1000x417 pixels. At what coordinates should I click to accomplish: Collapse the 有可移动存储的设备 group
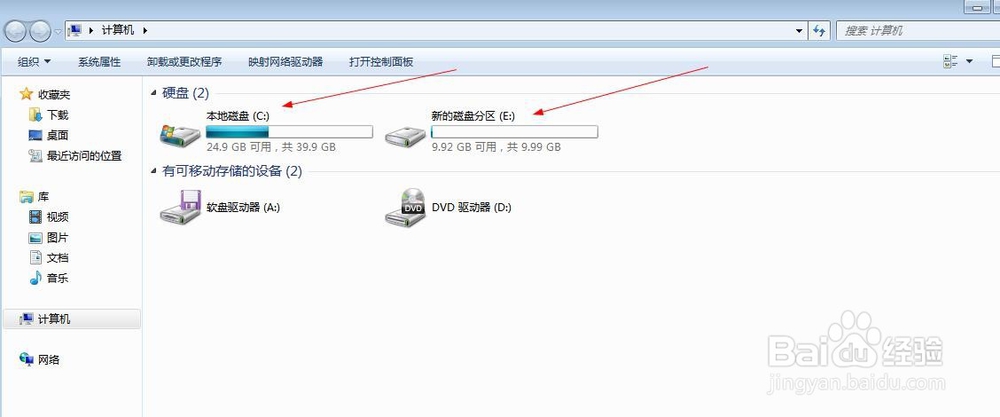[x=153, y=171]
